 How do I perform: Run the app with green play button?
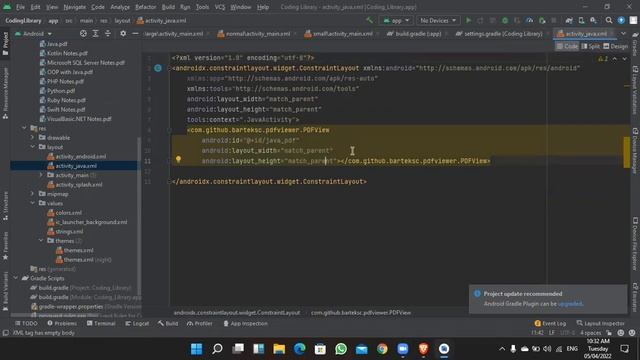click(x=468, y=20)
